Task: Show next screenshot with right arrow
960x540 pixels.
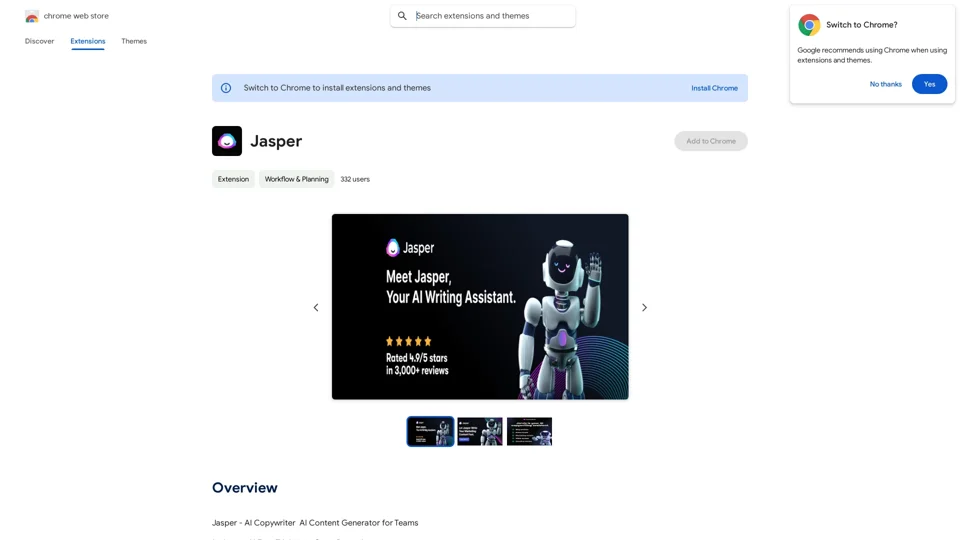Action: pyautogui.click(x=644, y=307)
